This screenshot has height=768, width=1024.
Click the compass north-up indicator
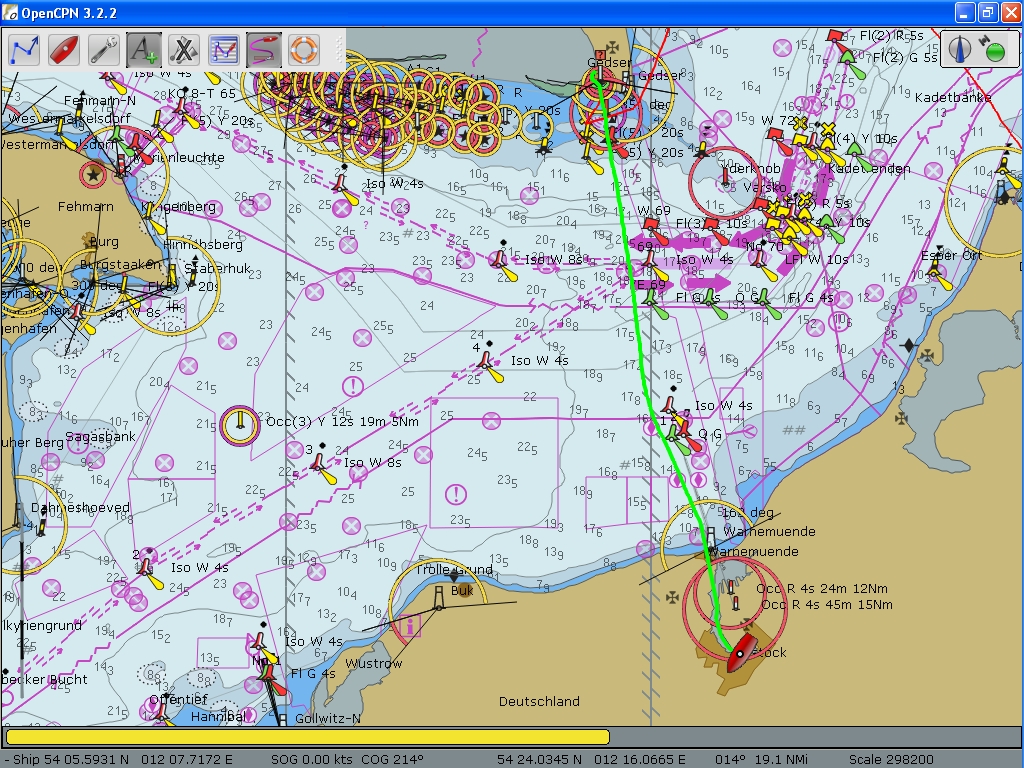tap(959, 49)
